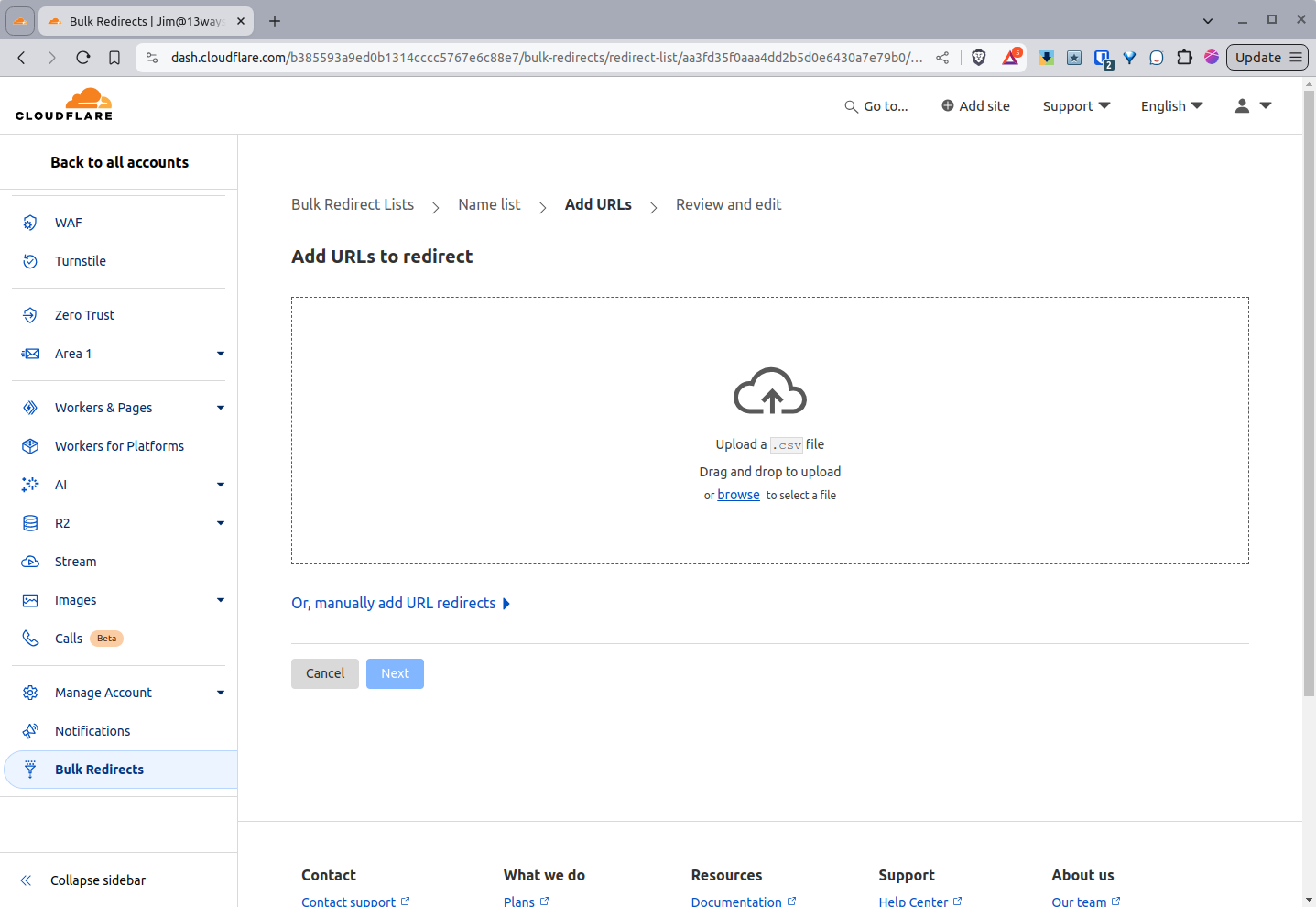Expand the R2 sidebar section

220,522
